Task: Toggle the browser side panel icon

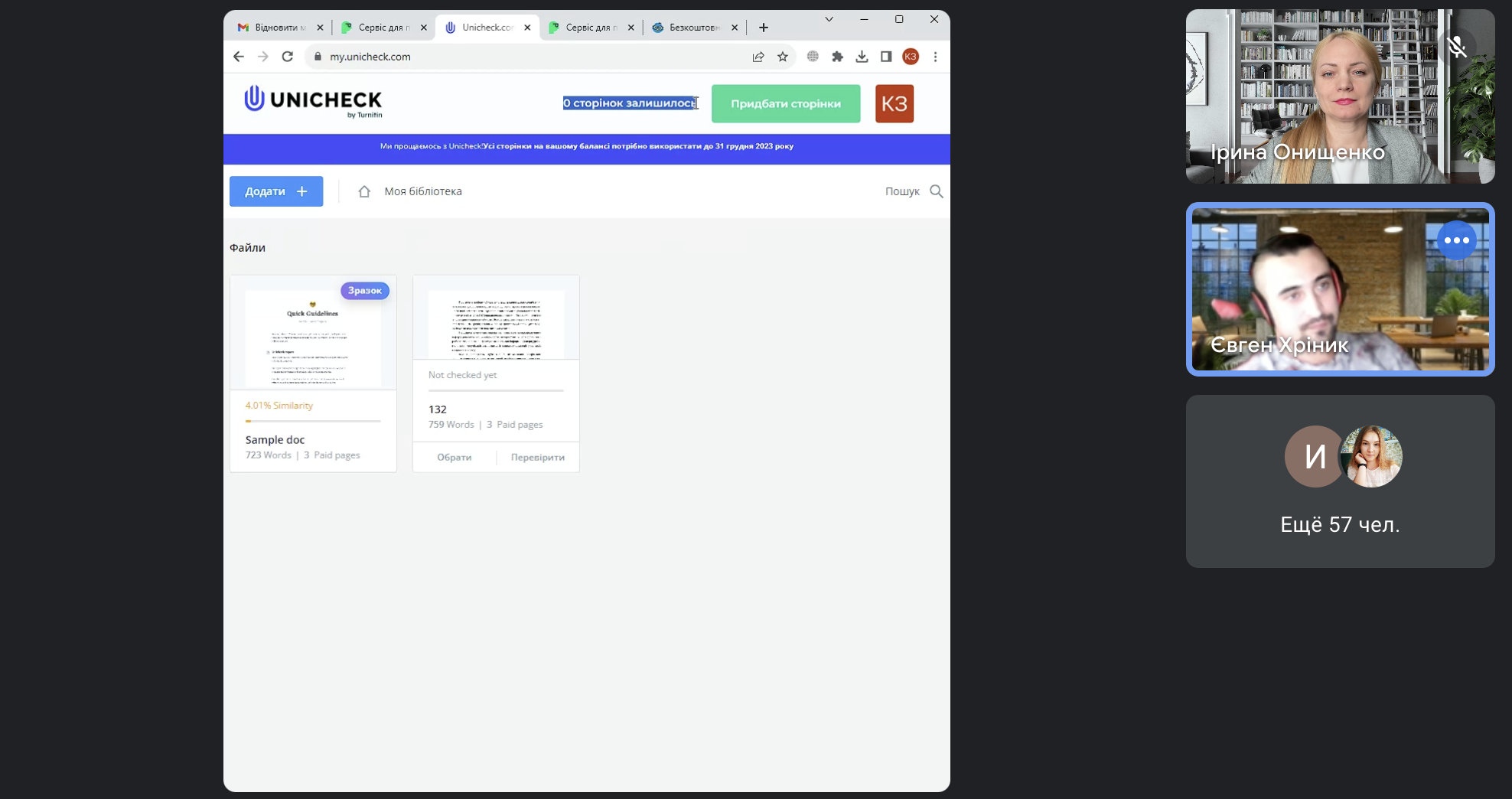Action: point(886,57)
